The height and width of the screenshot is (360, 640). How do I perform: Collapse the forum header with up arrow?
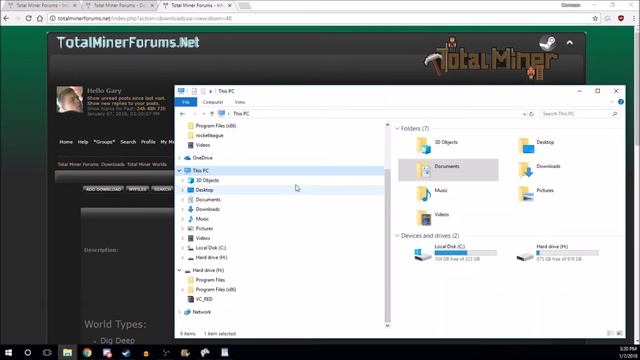click(569, 42)
